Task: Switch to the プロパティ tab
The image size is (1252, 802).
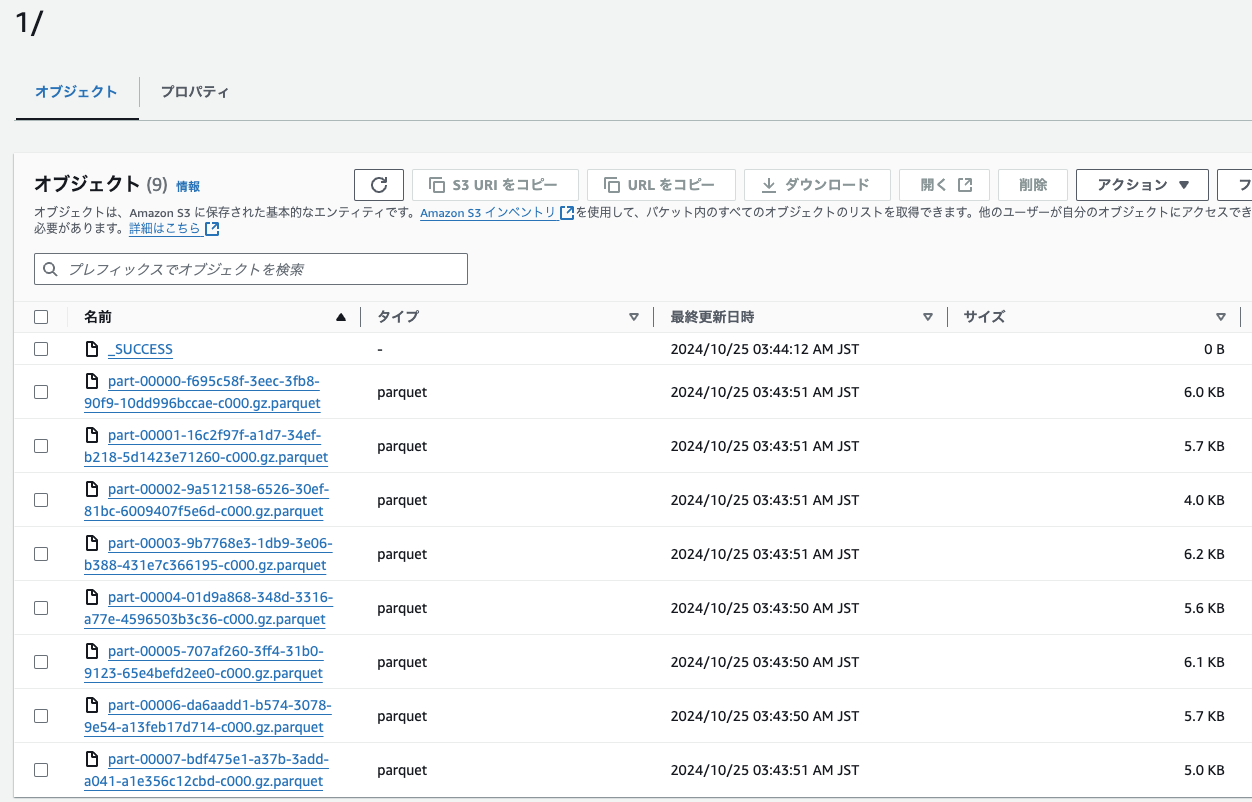Action: [195, 92]
